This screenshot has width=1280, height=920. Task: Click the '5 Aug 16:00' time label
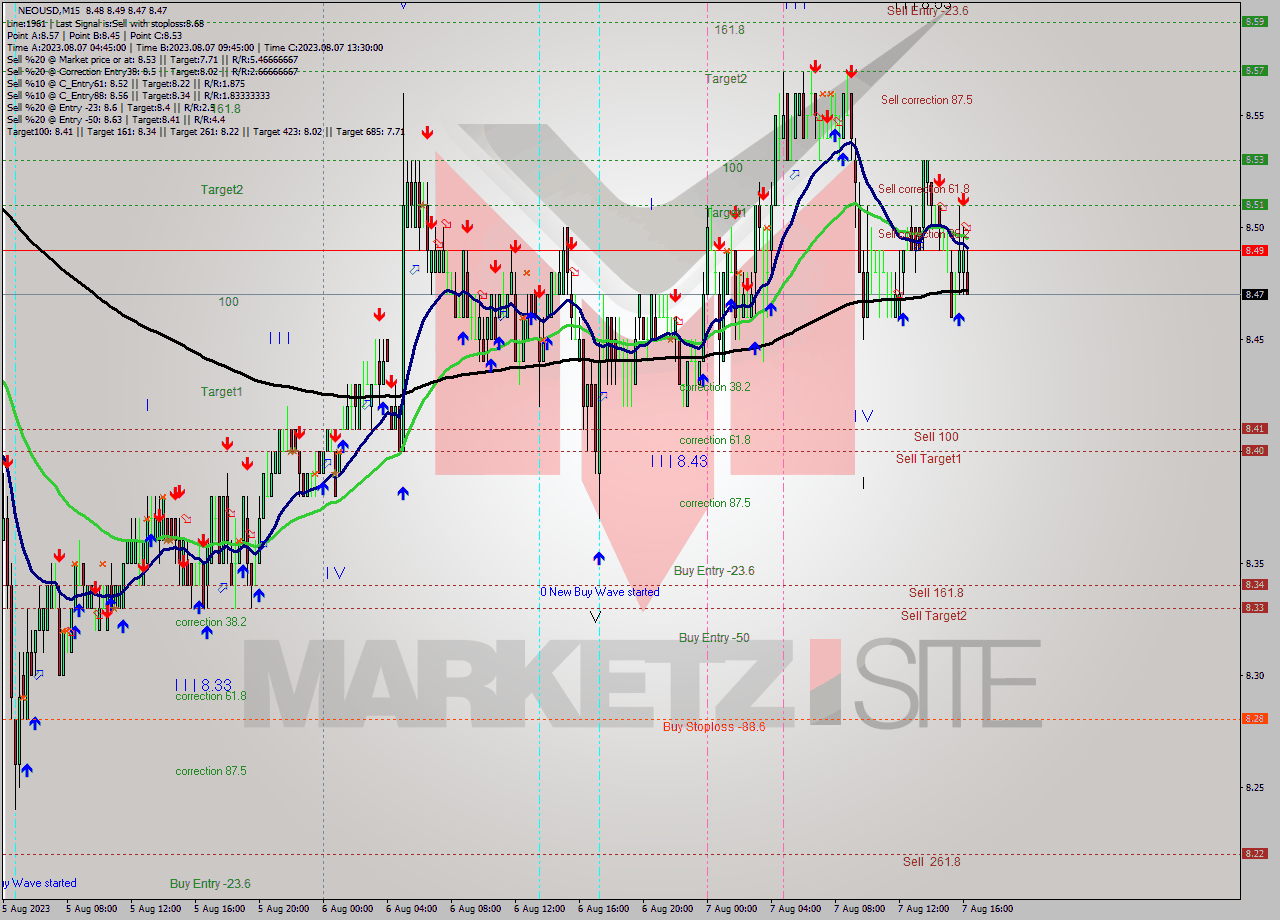(220, 909)
